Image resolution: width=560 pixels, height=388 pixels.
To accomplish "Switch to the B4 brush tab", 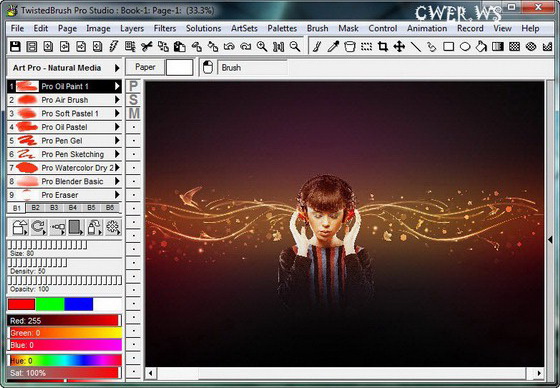I will pyautogui.click(x=72, y=208).
